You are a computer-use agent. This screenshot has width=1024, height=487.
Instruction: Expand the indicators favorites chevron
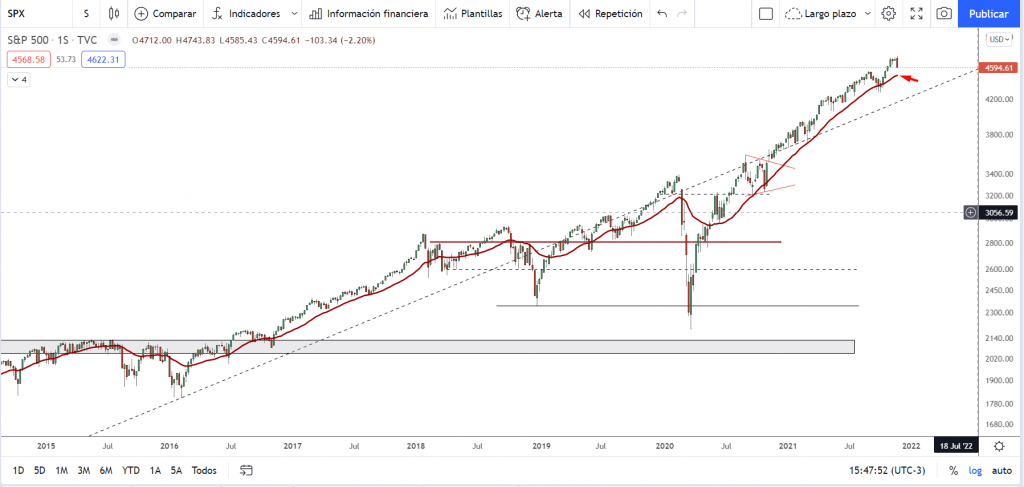tap(294, 13)
